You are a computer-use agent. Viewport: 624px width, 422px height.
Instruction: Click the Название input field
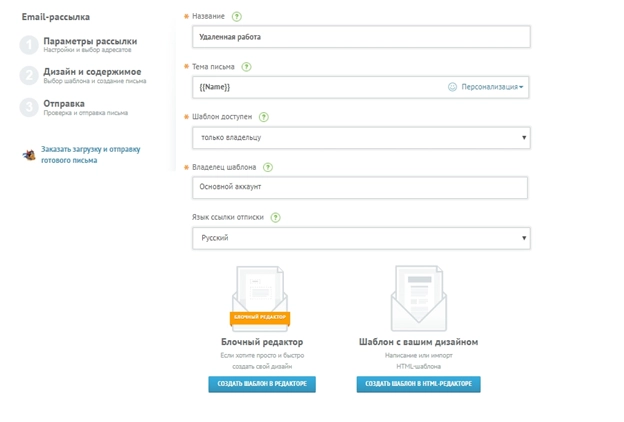pyautogui.click(x=361, y=37)
